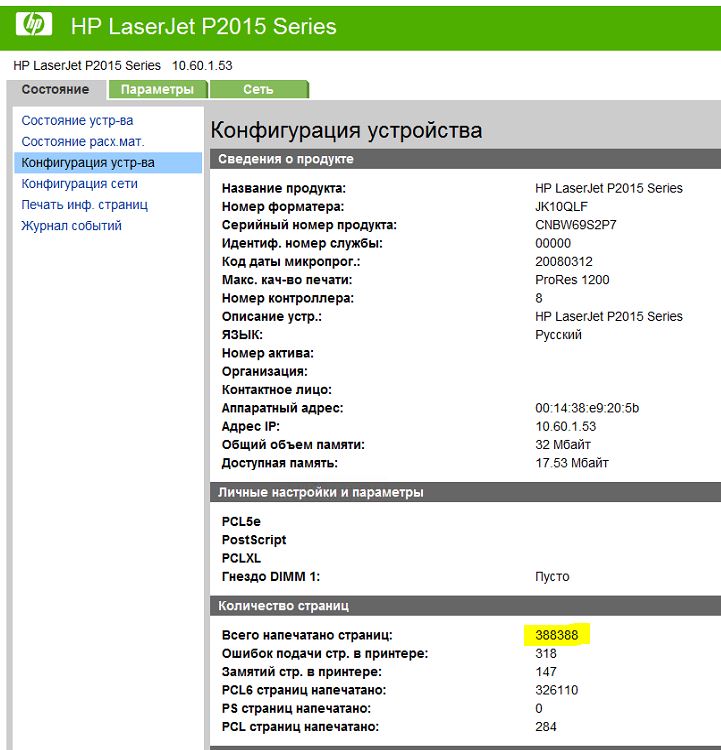Click the formatter number JK10QLF
This screenshot has width=721, height=750.
(x=561, y=207)
